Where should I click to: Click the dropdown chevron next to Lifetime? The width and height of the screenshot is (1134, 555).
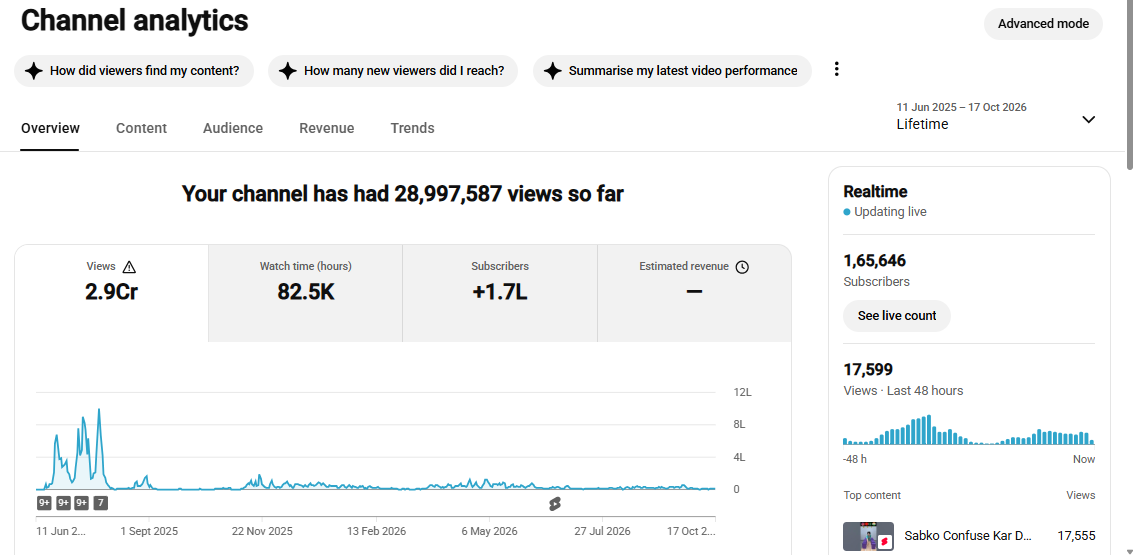click(1088, 119)
